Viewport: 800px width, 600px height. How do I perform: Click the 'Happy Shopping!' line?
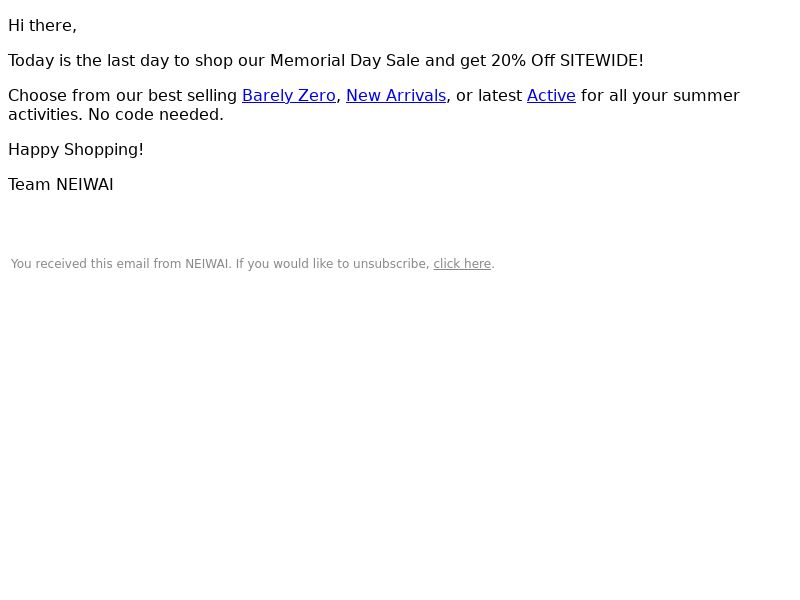coord(76,150)
